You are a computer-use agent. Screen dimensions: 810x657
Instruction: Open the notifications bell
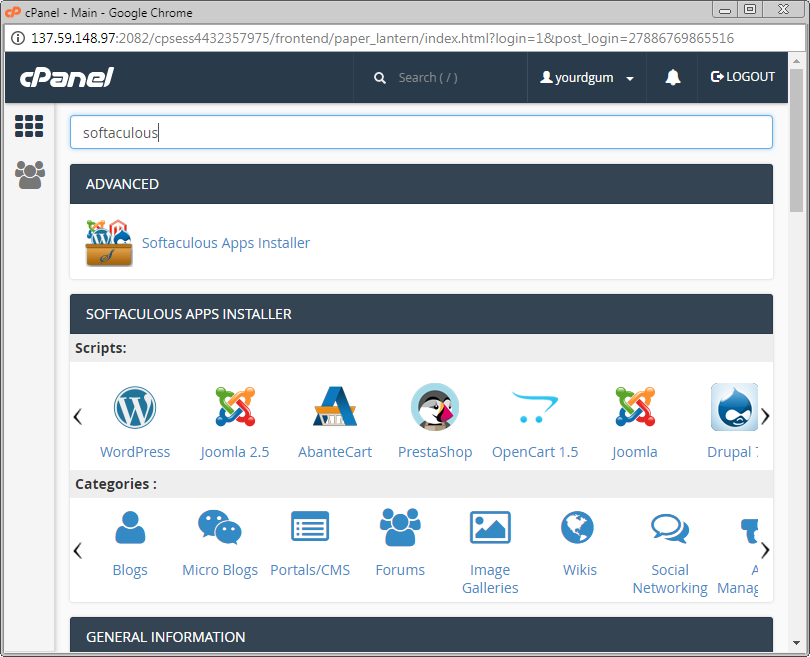pyautogui.click(x=673, y=77)
